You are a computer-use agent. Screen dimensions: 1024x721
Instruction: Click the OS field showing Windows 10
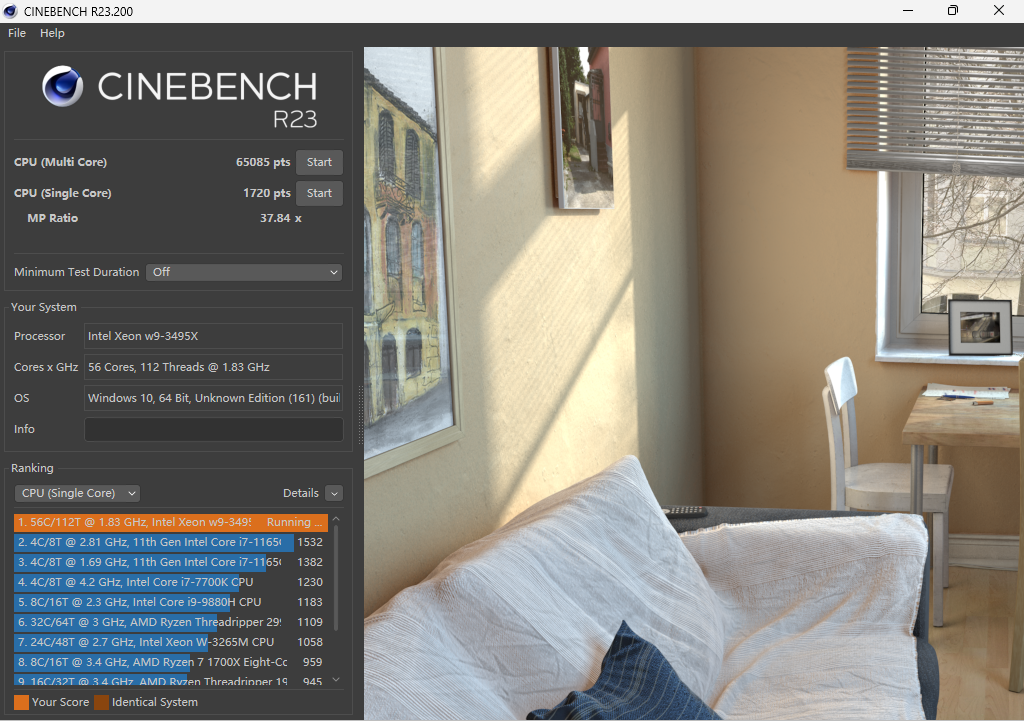tap(214, 398)
